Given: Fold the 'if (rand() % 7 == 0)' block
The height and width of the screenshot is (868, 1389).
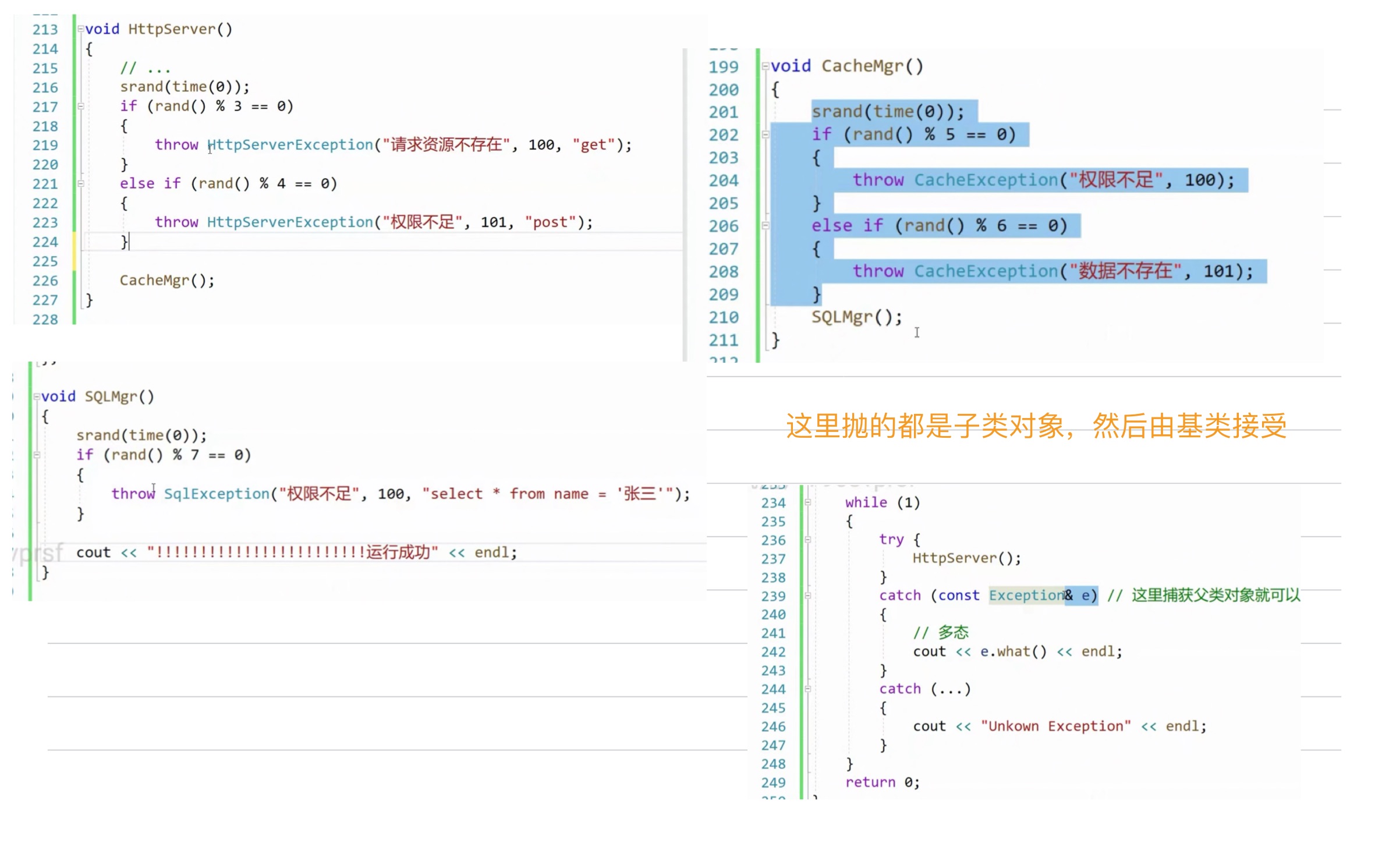Looking at the screenshot, I should [x=37, y=455].
